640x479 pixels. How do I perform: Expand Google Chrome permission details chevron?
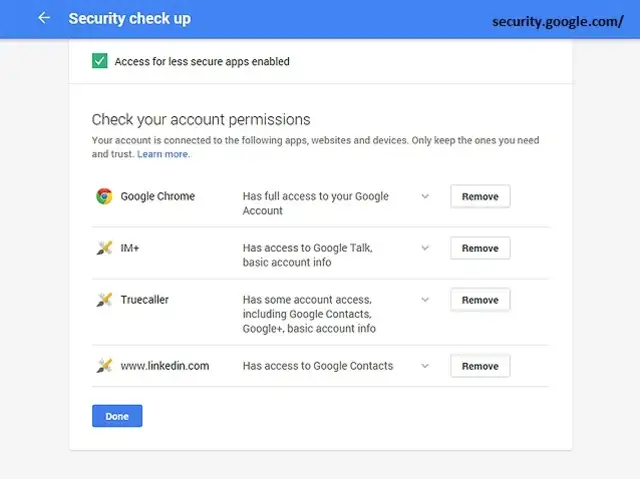[x=425, y=196]
